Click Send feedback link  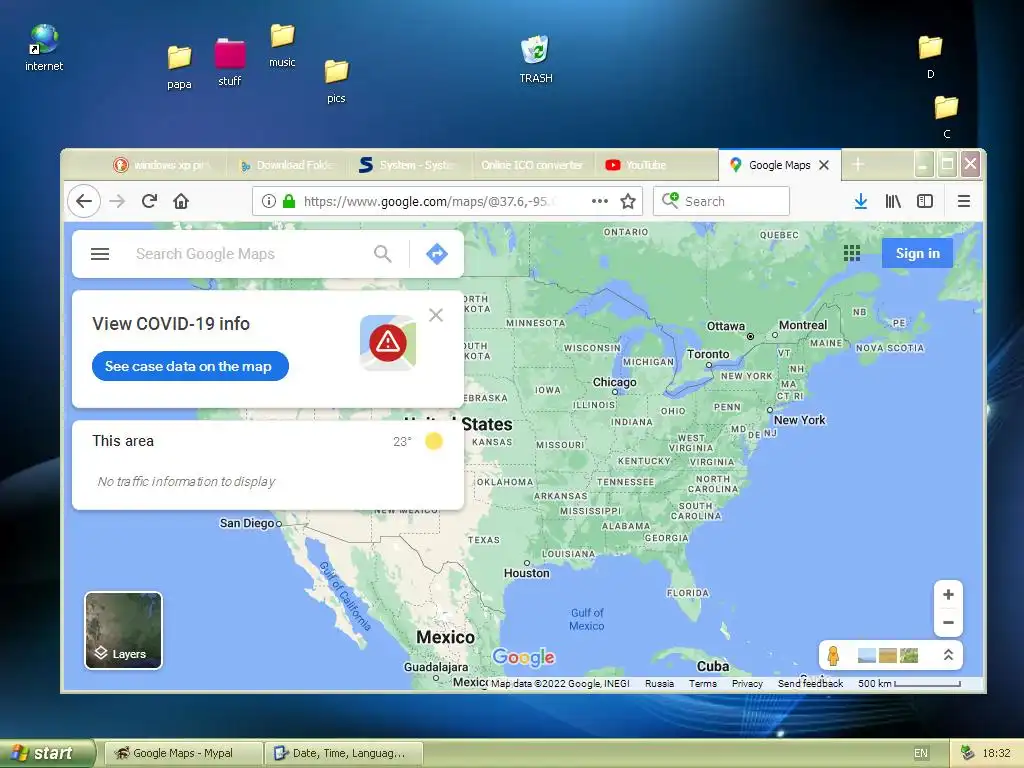coord(810,684)
